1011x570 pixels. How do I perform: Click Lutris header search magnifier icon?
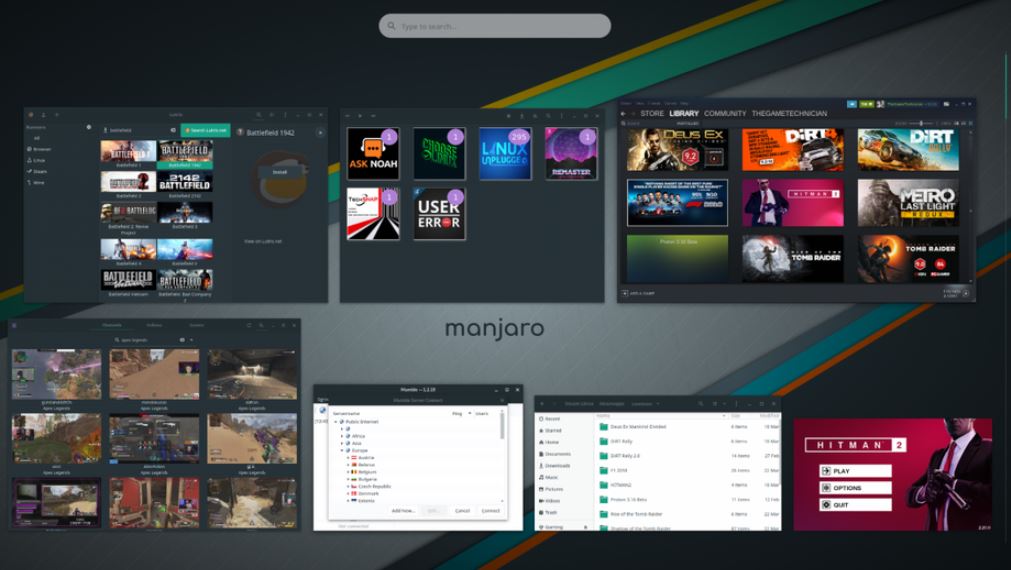pyautogui.click(x=259, y=115)
